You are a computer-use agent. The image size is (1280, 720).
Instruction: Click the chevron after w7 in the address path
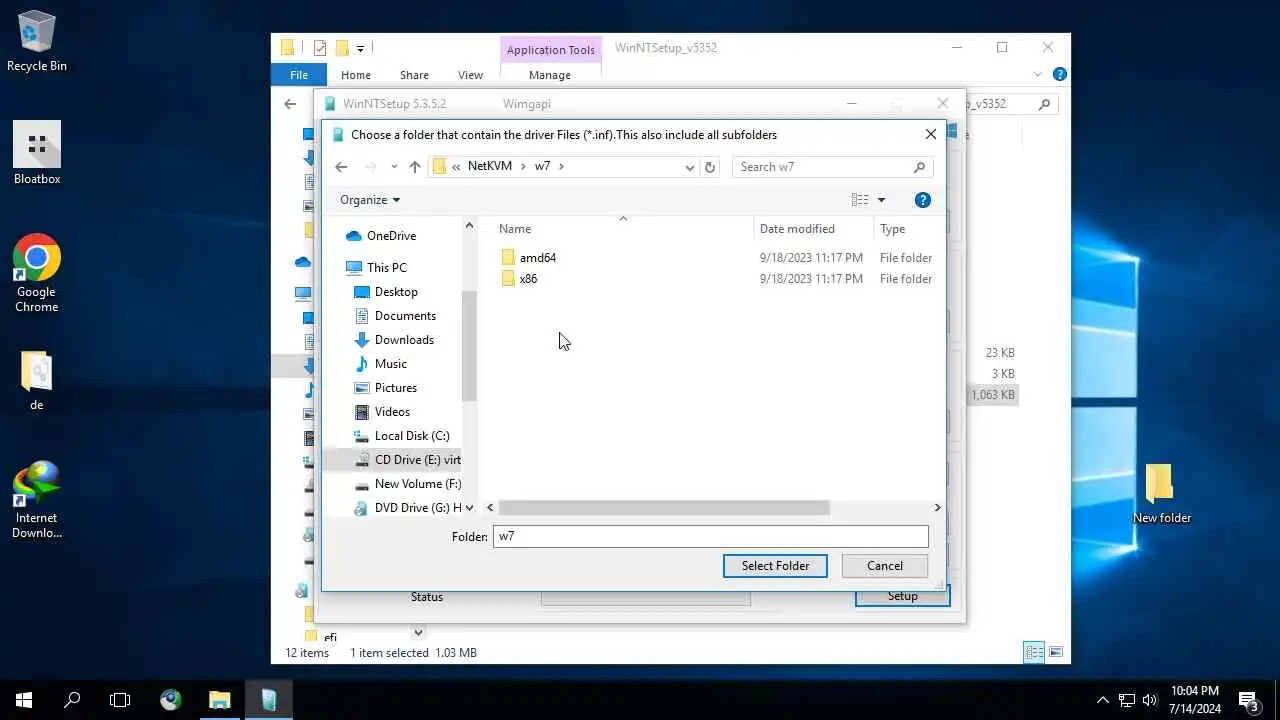tap(562, 167)
